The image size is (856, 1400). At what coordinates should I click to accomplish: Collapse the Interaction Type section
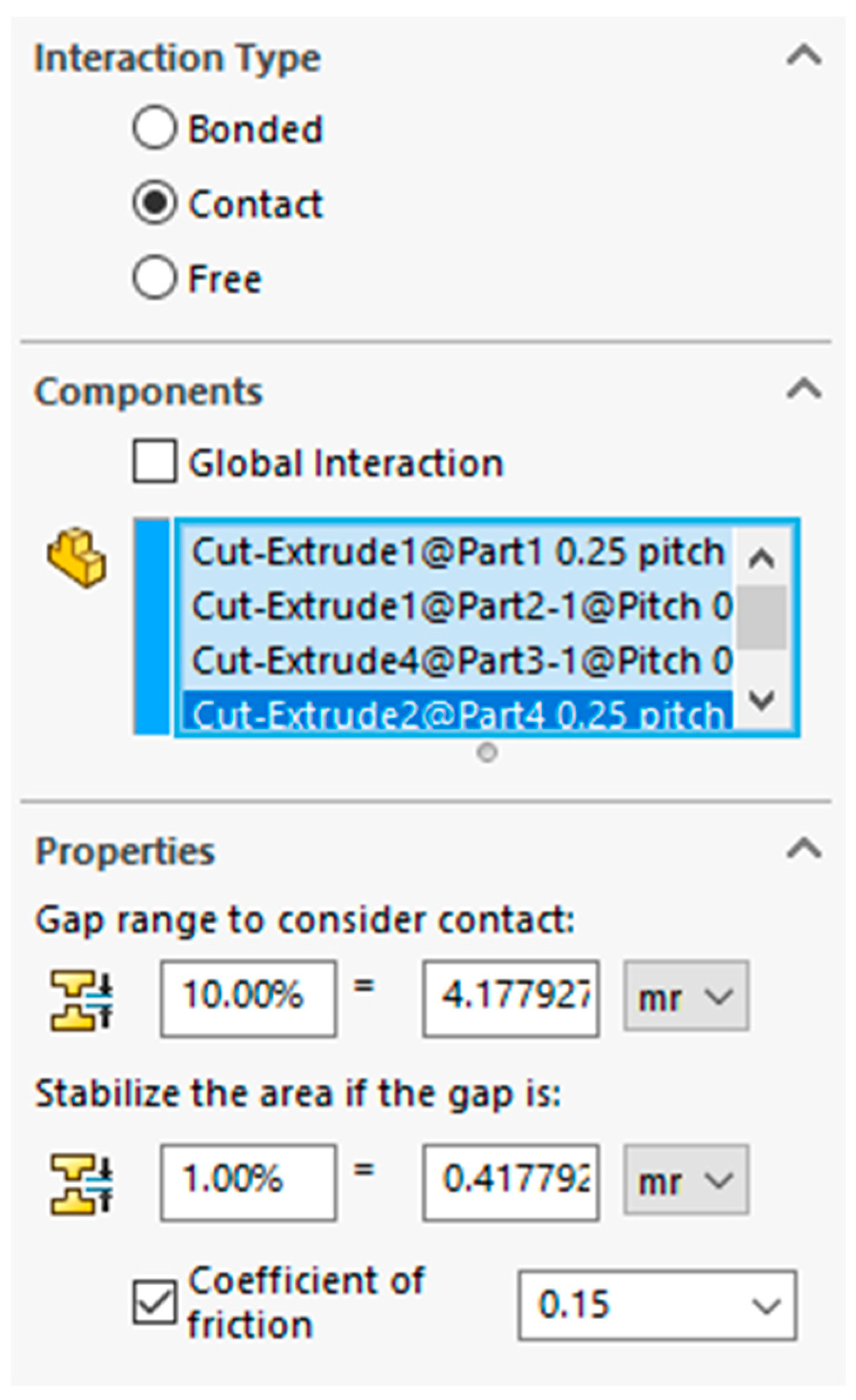click(804, 56)
